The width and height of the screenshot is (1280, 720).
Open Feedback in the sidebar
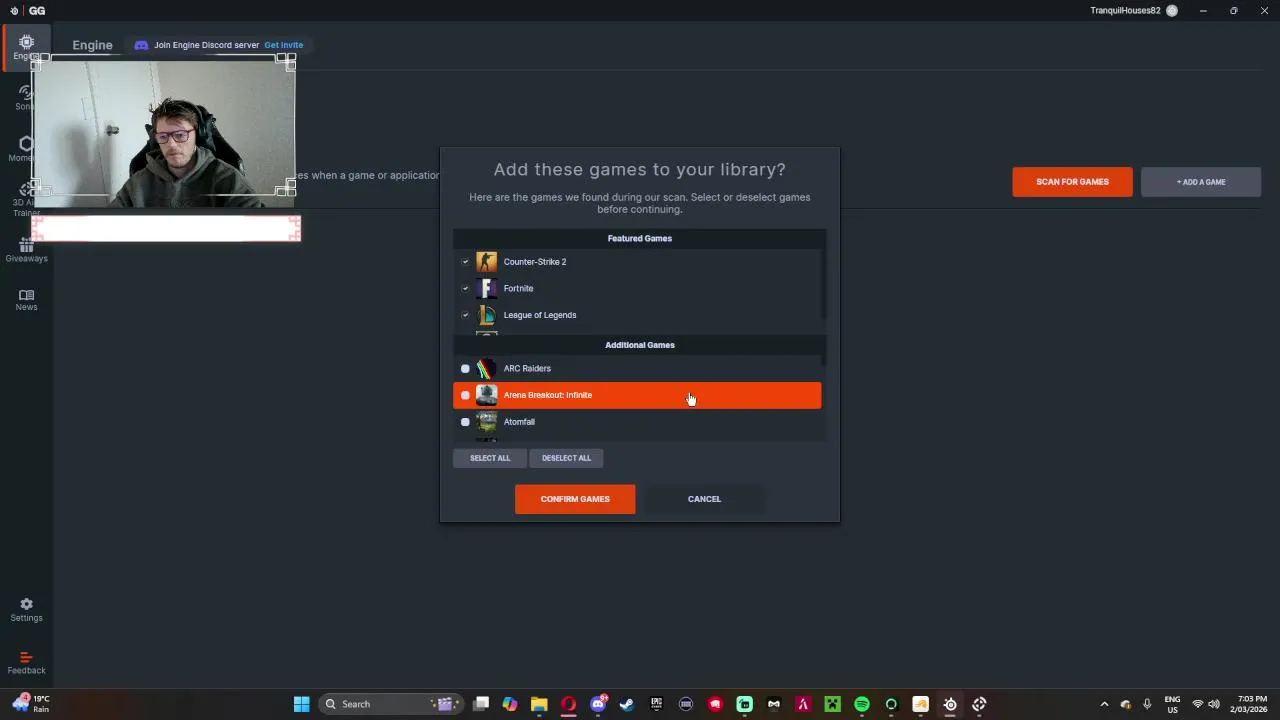pos(26,663)
